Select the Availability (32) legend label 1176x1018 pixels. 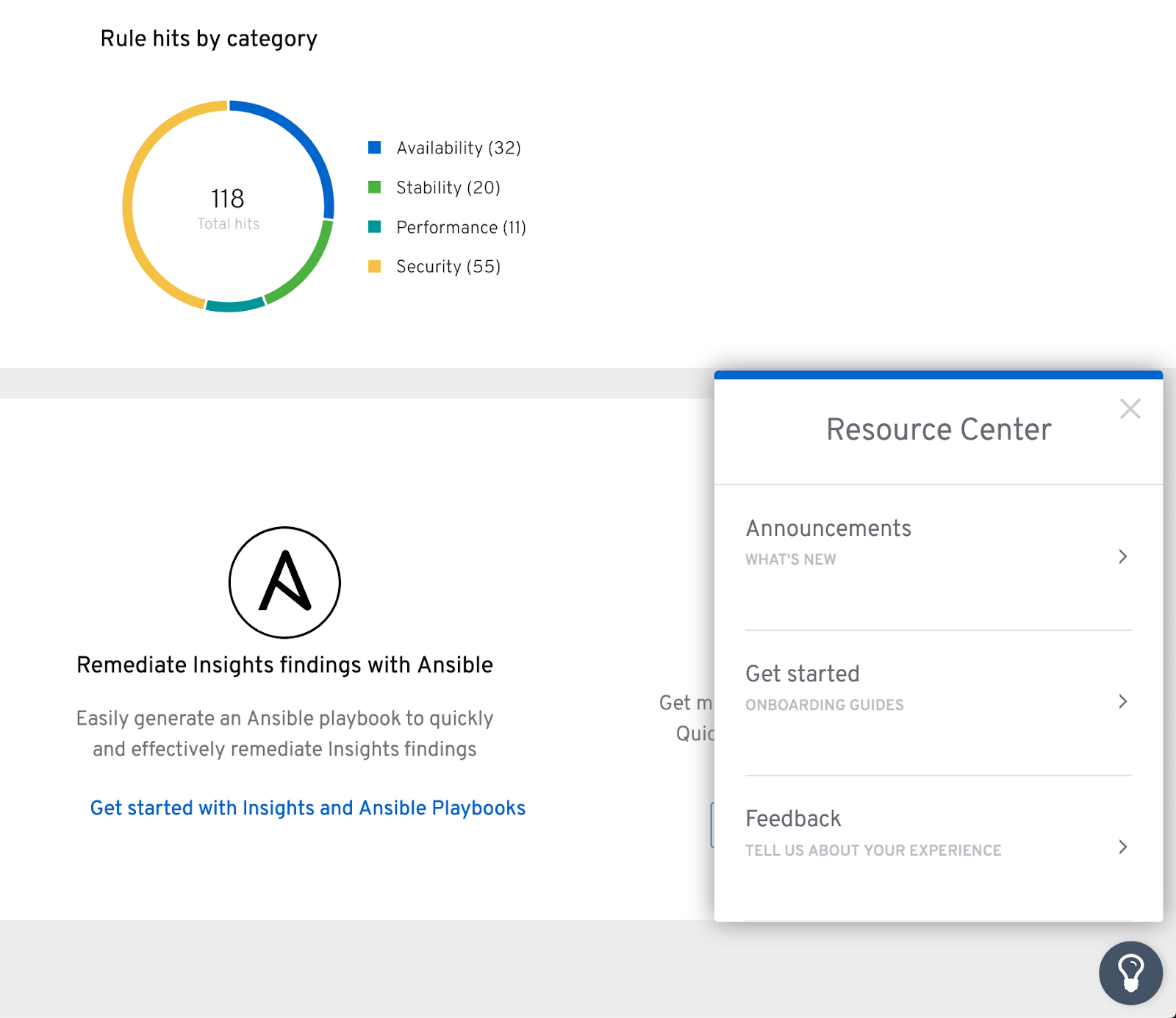tap(459, 148)
